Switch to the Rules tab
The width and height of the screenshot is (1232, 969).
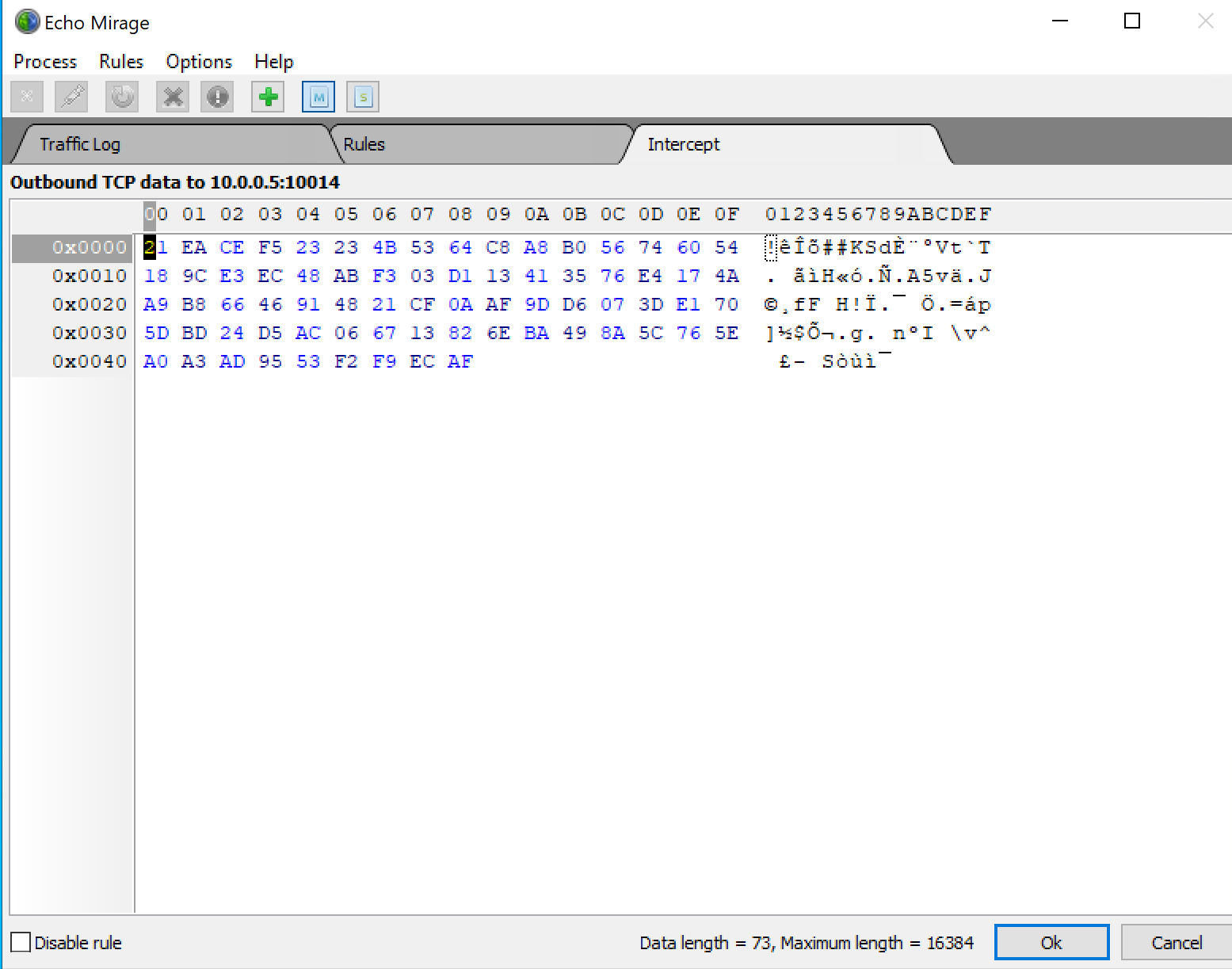(364, 144)
